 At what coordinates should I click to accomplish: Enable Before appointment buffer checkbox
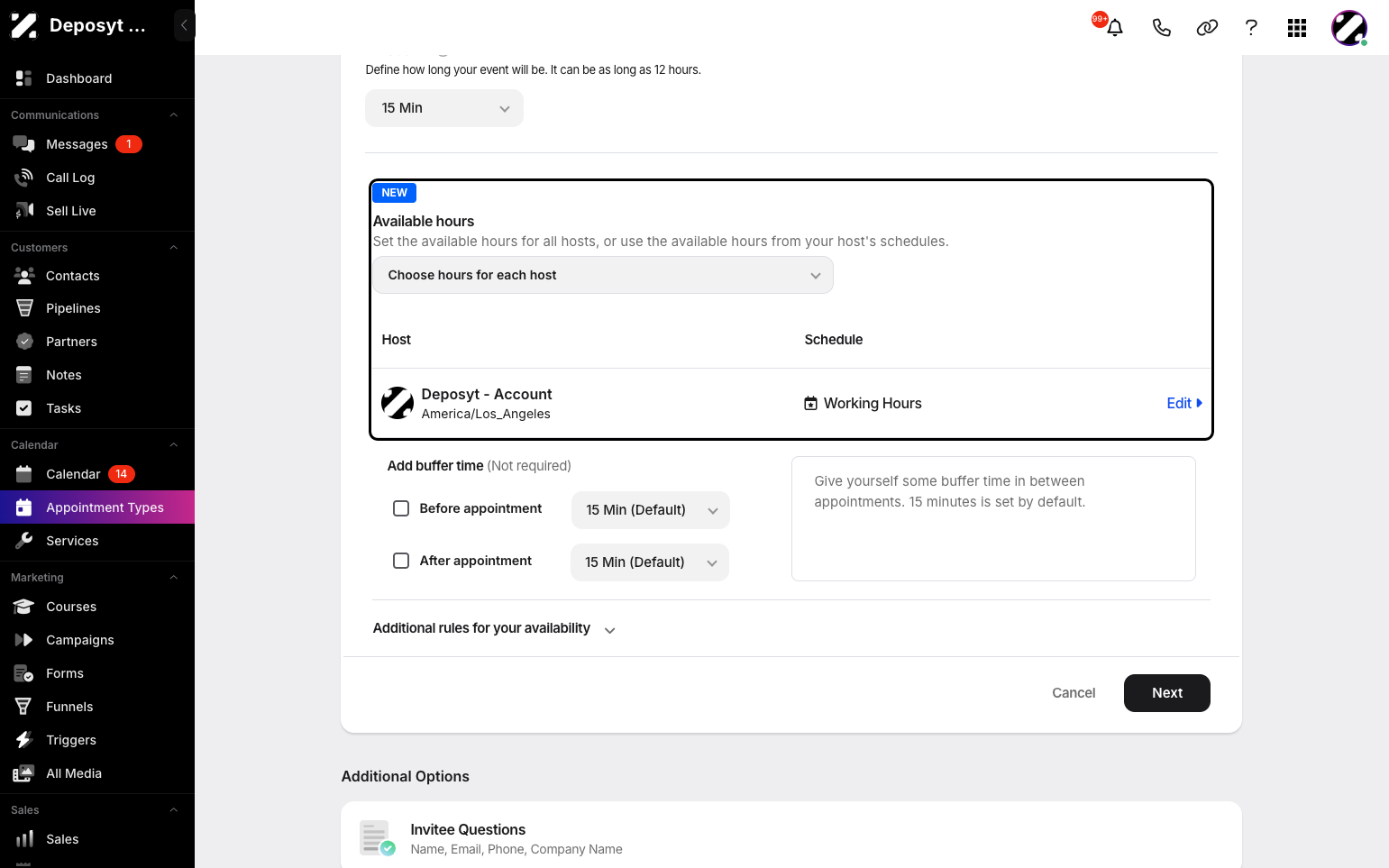click(x=401, y=508)
